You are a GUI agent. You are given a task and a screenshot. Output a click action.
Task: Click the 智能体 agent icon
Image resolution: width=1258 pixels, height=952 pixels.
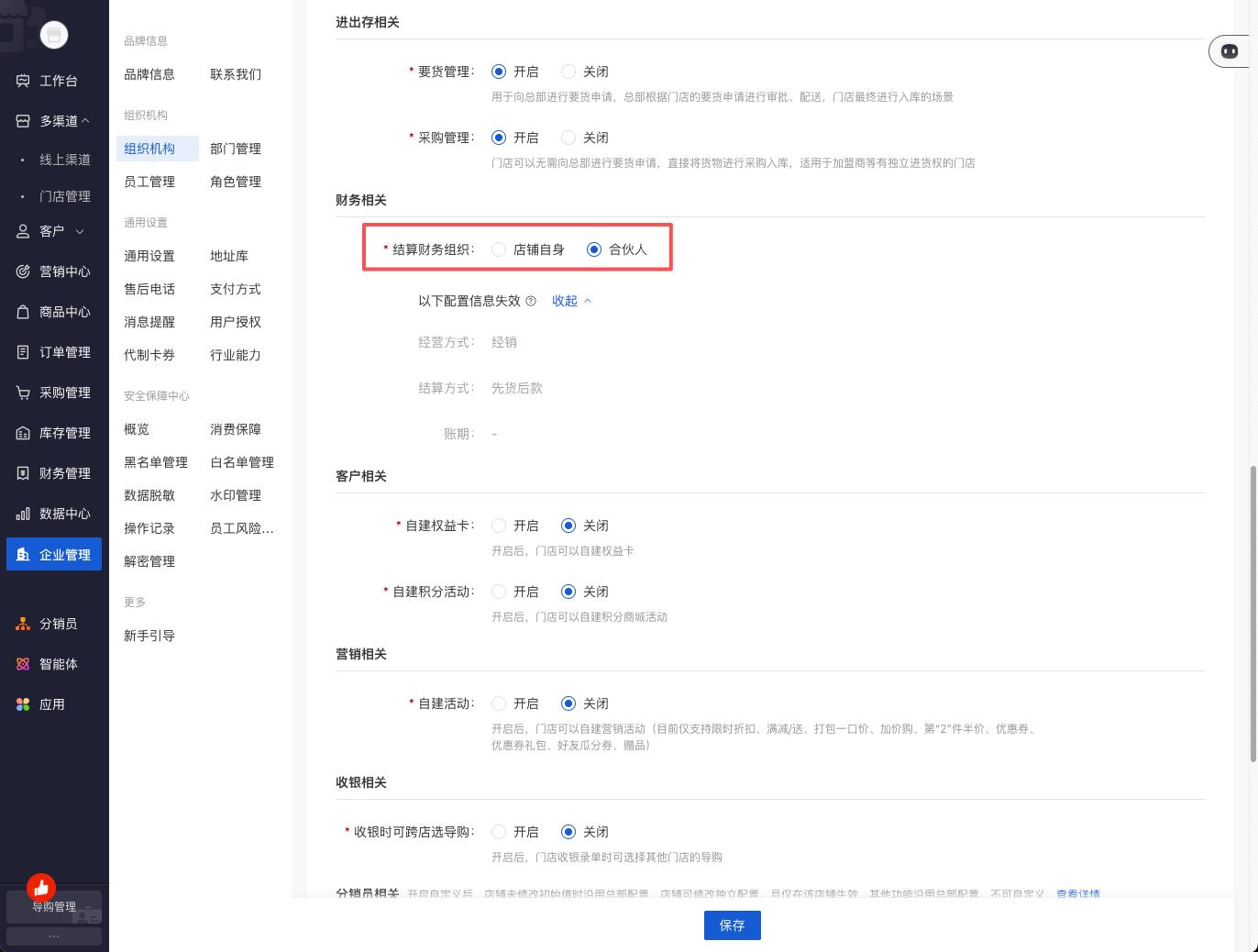[23, 664]
